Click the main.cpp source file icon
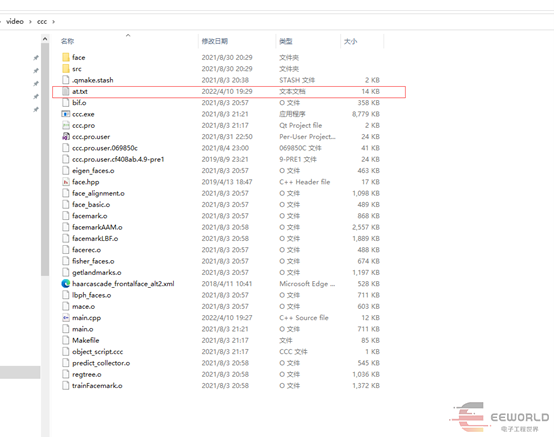The width and height of the screenshot is (554, 437). tap(66, 318)
